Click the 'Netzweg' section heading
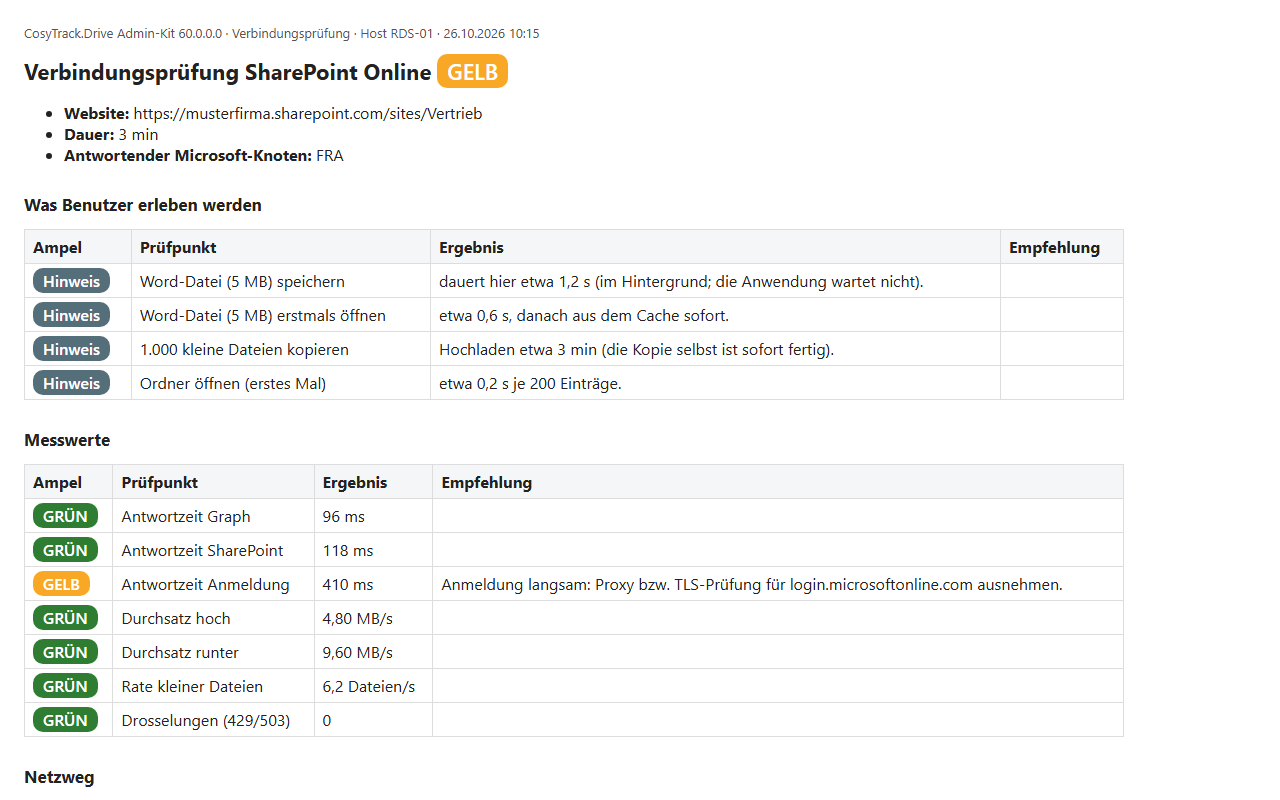The width and height of the screenshot is (1280, 800). point(59,777)
